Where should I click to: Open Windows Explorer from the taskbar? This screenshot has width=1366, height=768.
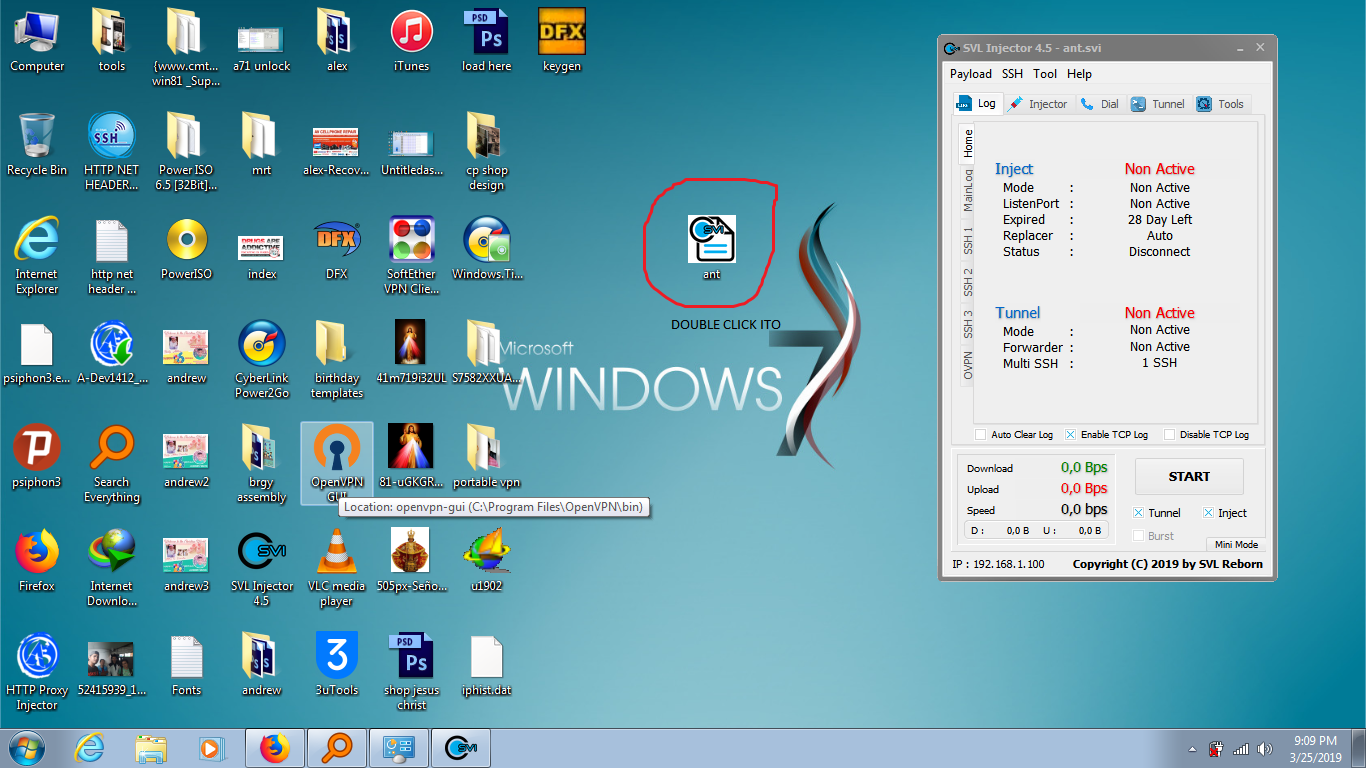point(151,748)
